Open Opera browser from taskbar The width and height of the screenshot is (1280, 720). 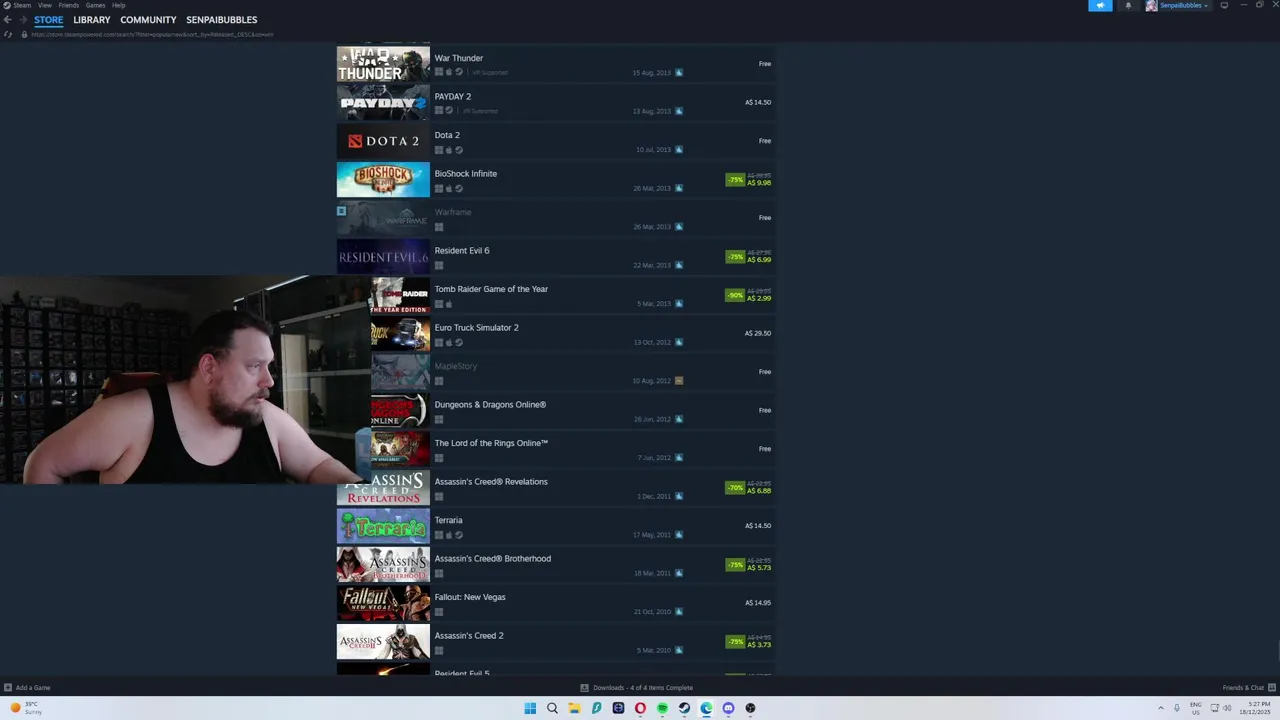pos(640,708)
